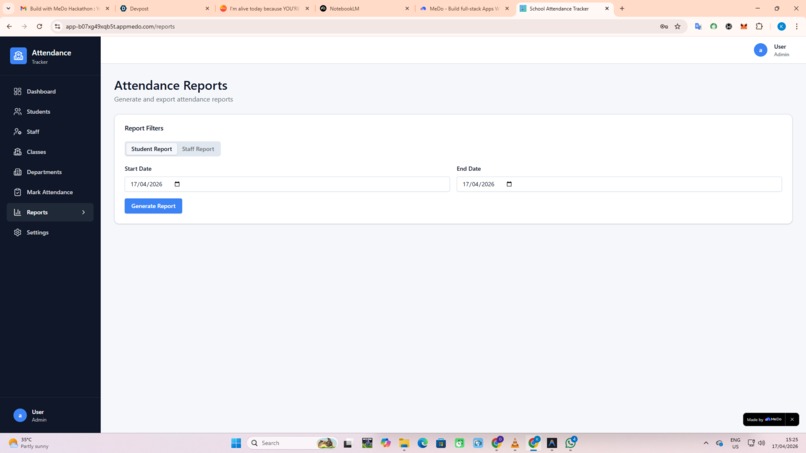Open the Windows Start menu
Image resolution: width=806 pixels, height=453 pixels.
click(x=236, y=443)
